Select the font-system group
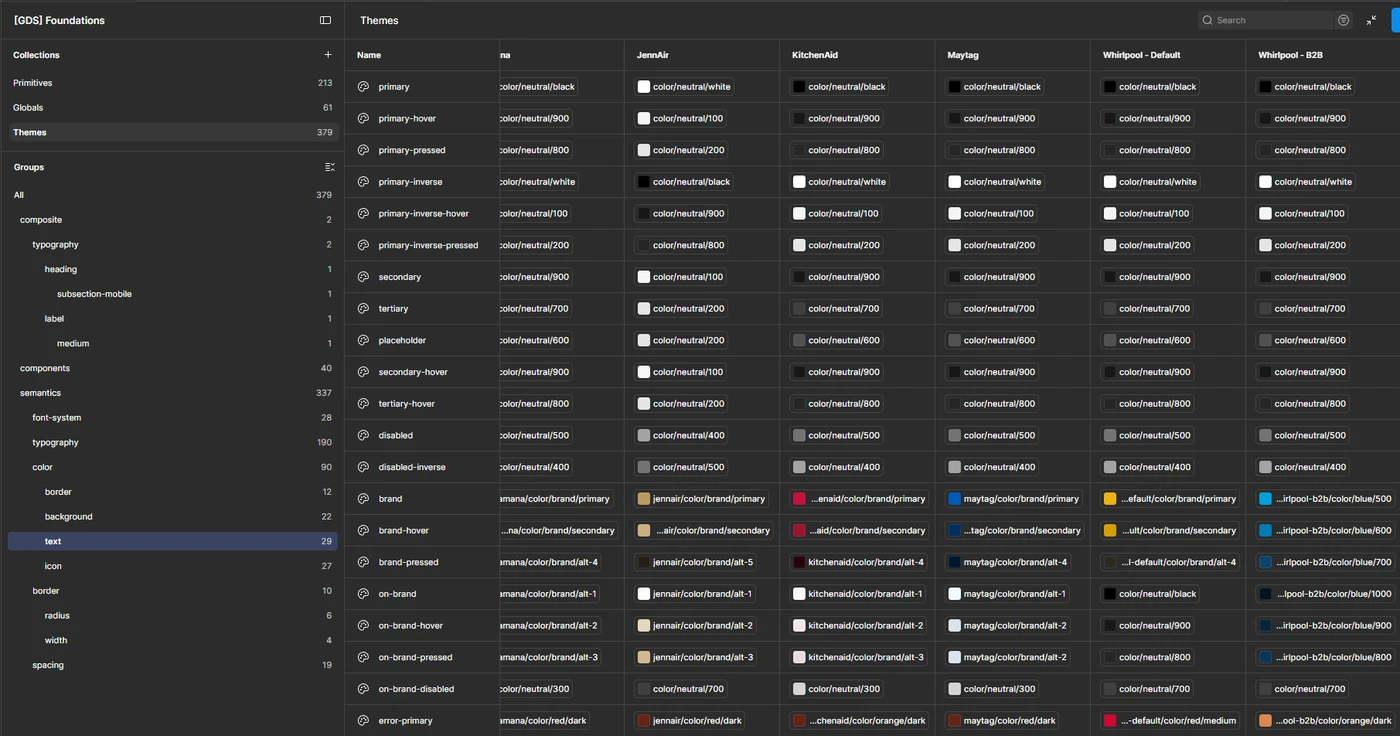 172,418
